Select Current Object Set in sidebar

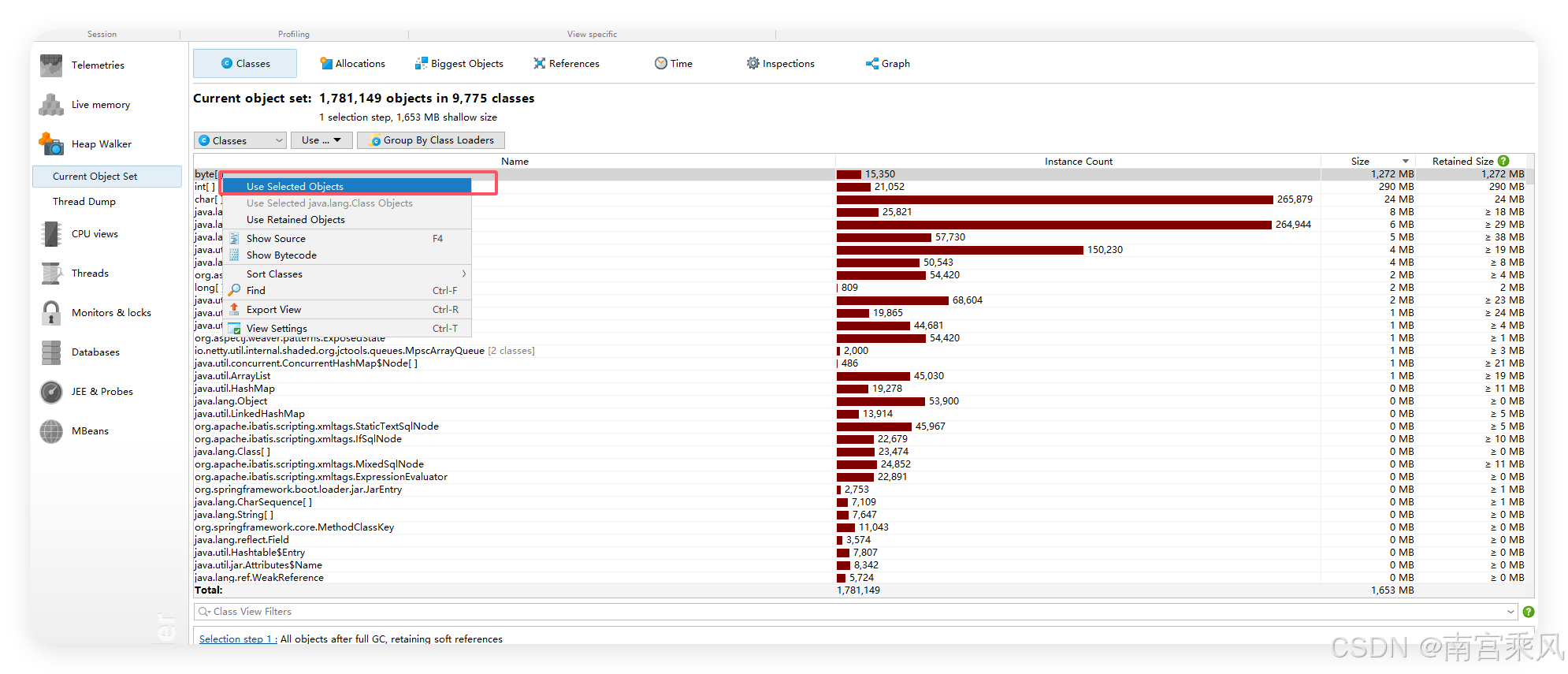107,177
